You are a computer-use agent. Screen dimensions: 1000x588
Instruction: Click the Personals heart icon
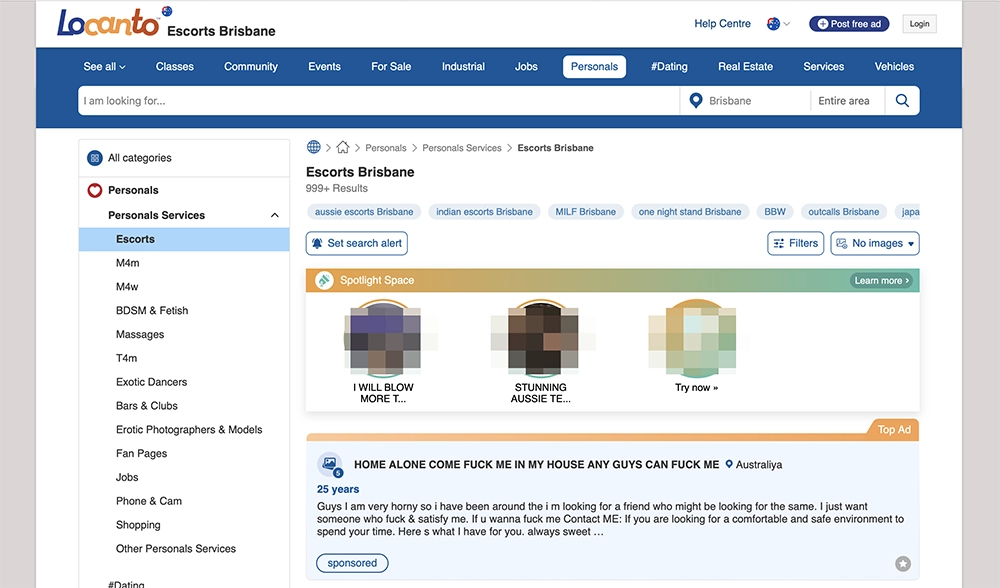[x=94, y=190]
